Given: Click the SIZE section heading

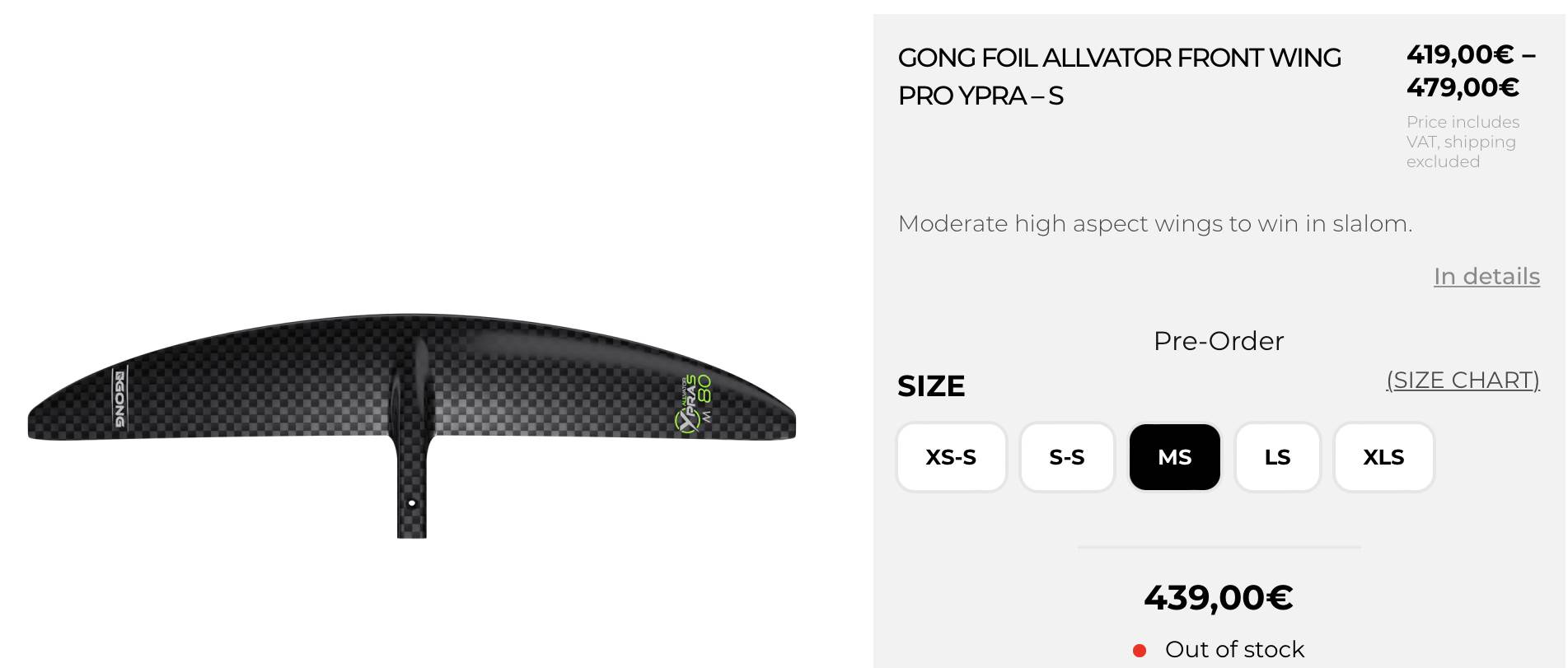Looking at the screenshot, I should [x=931, y=386].
